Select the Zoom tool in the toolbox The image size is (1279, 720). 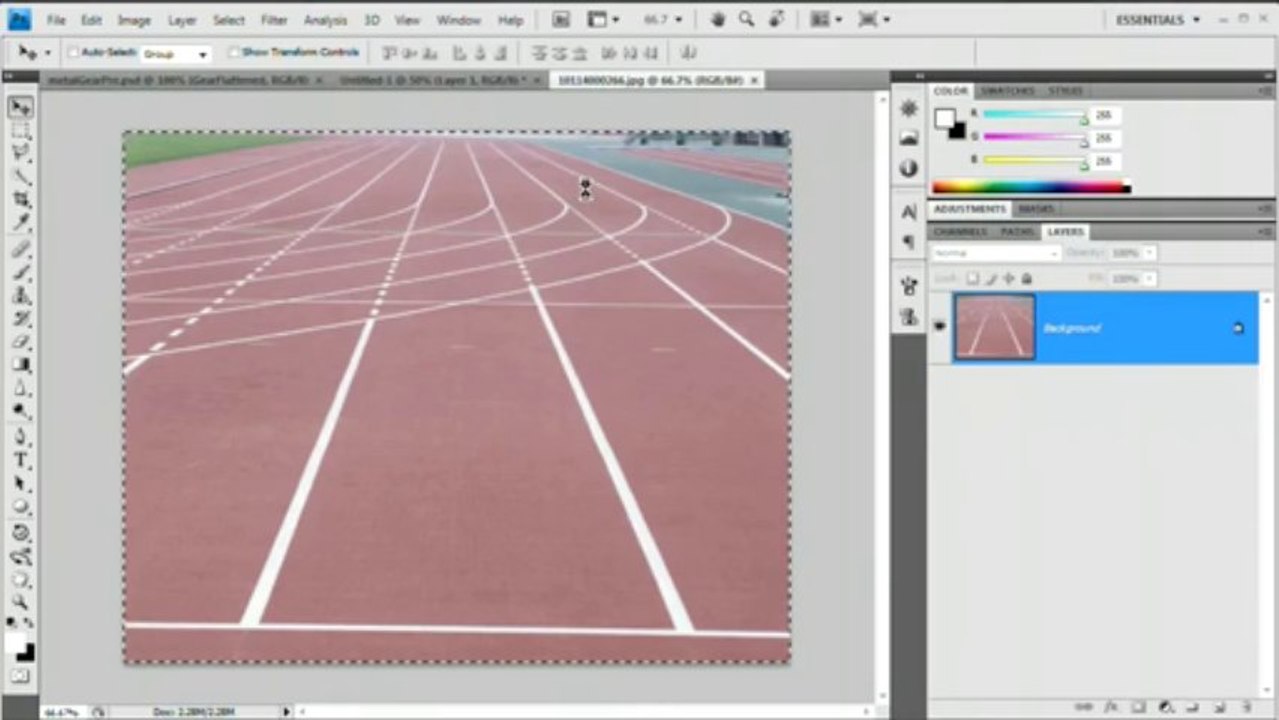coord(20,602)
